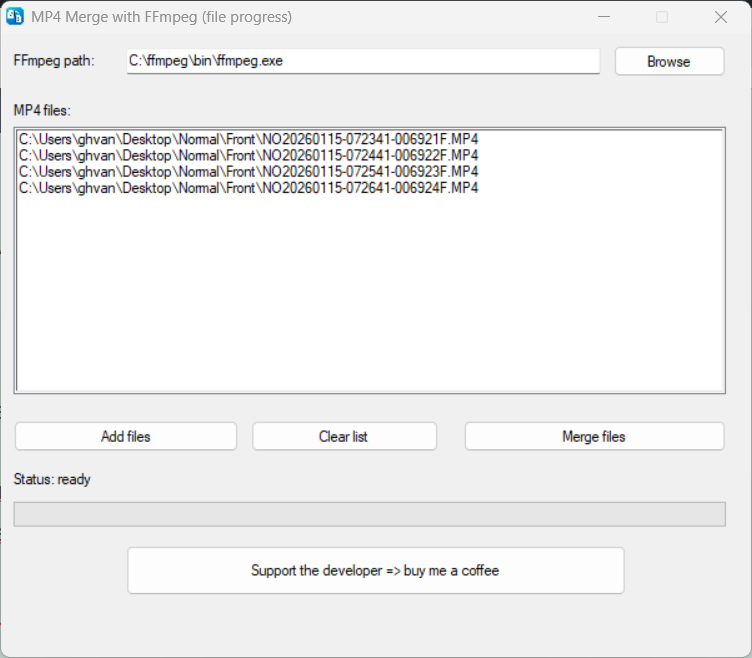752x658 pixels.
Task: Select the file ending 006922F.MP4
Action: (x=248, y=155)
